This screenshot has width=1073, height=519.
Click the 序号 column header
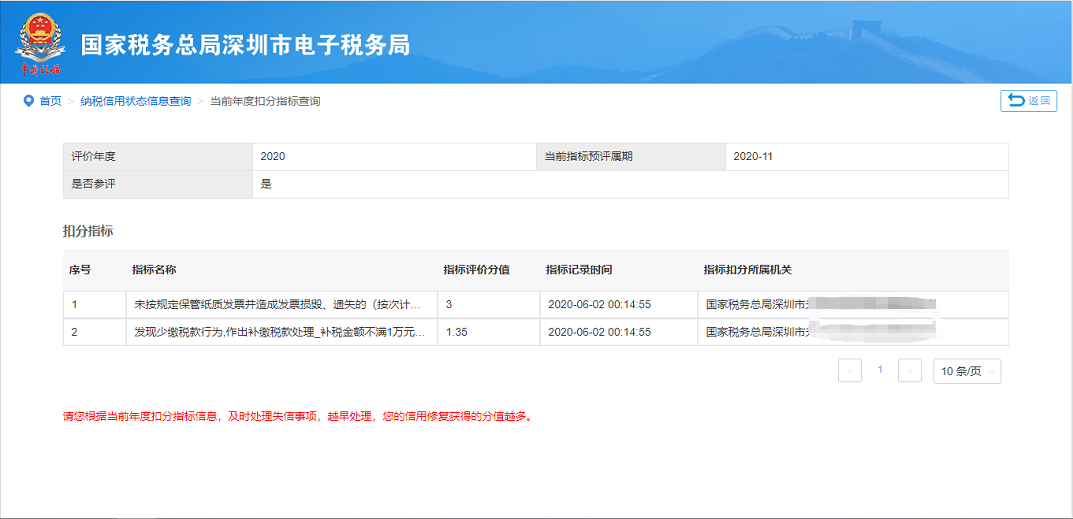79,270
